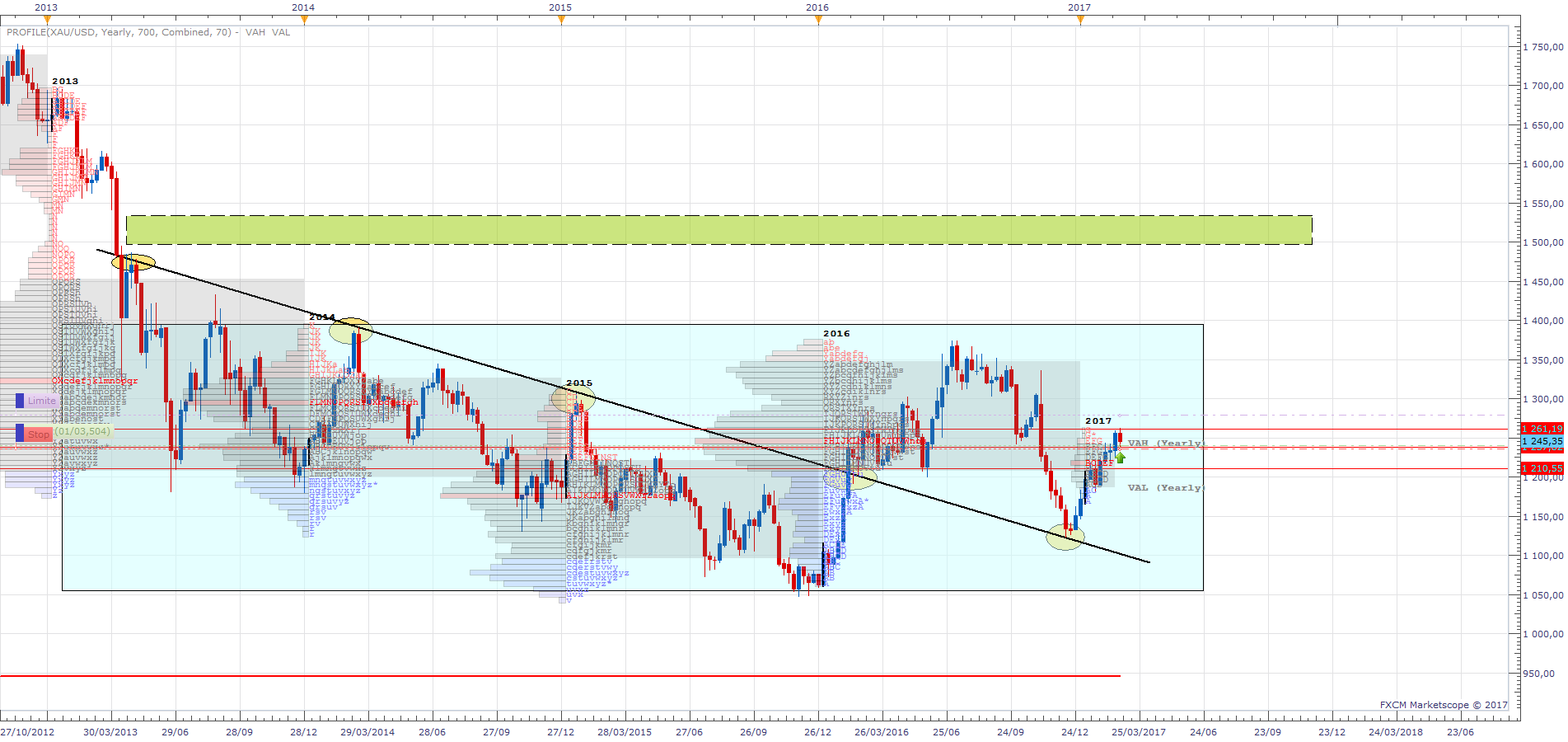Click the 30/03/2013 date axis label
Viewport: 1568px width, 742px height.
click(110, 732)
